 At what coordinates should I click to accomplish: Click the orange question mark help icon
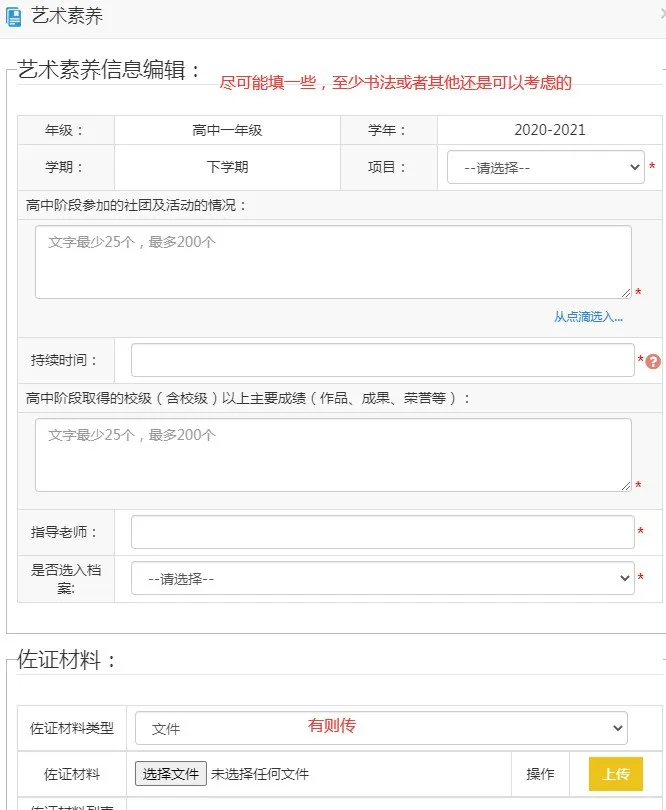coord(653,361)
